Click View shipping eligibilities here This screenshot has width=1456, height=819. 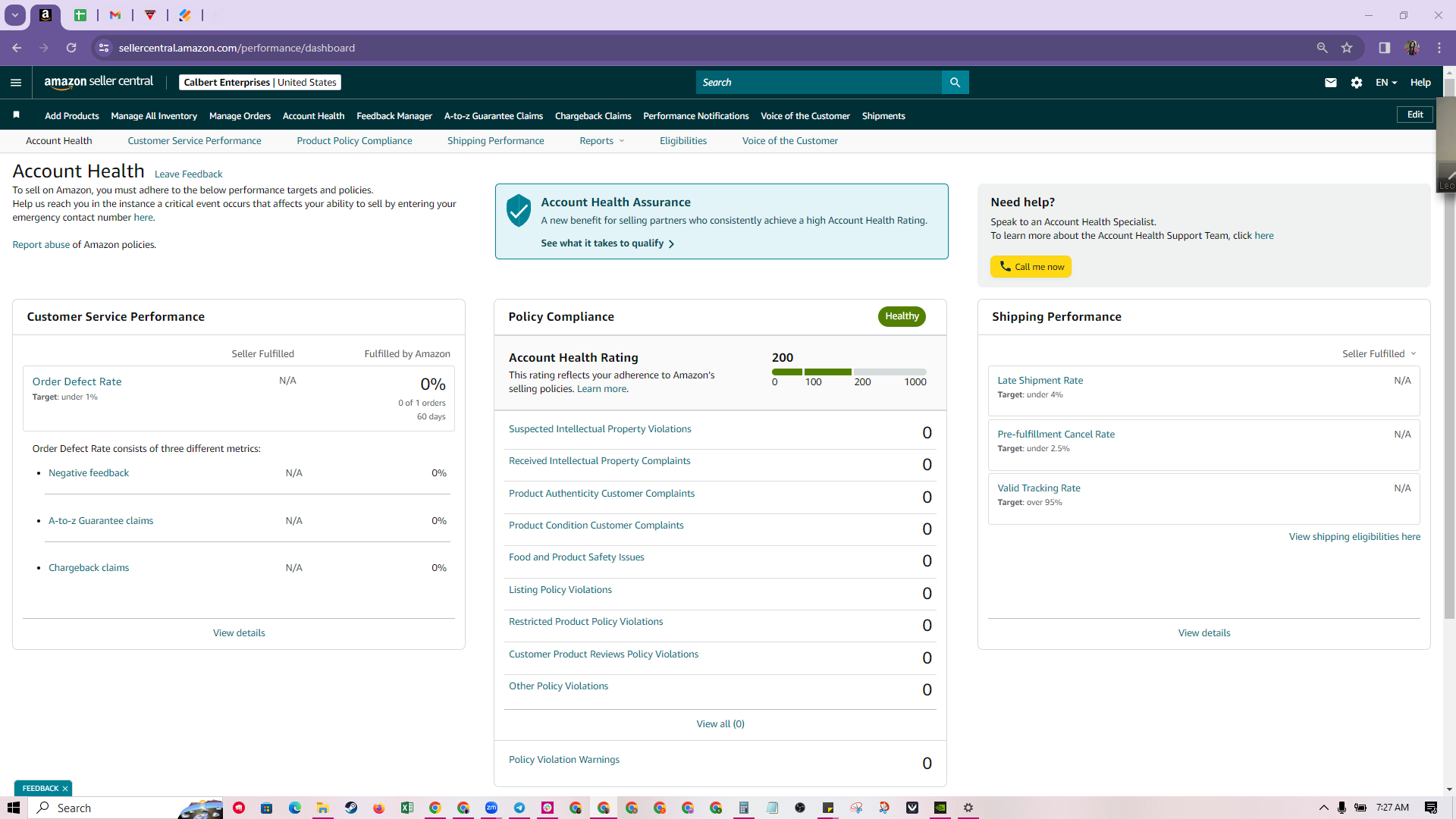tap(1354, 537)
